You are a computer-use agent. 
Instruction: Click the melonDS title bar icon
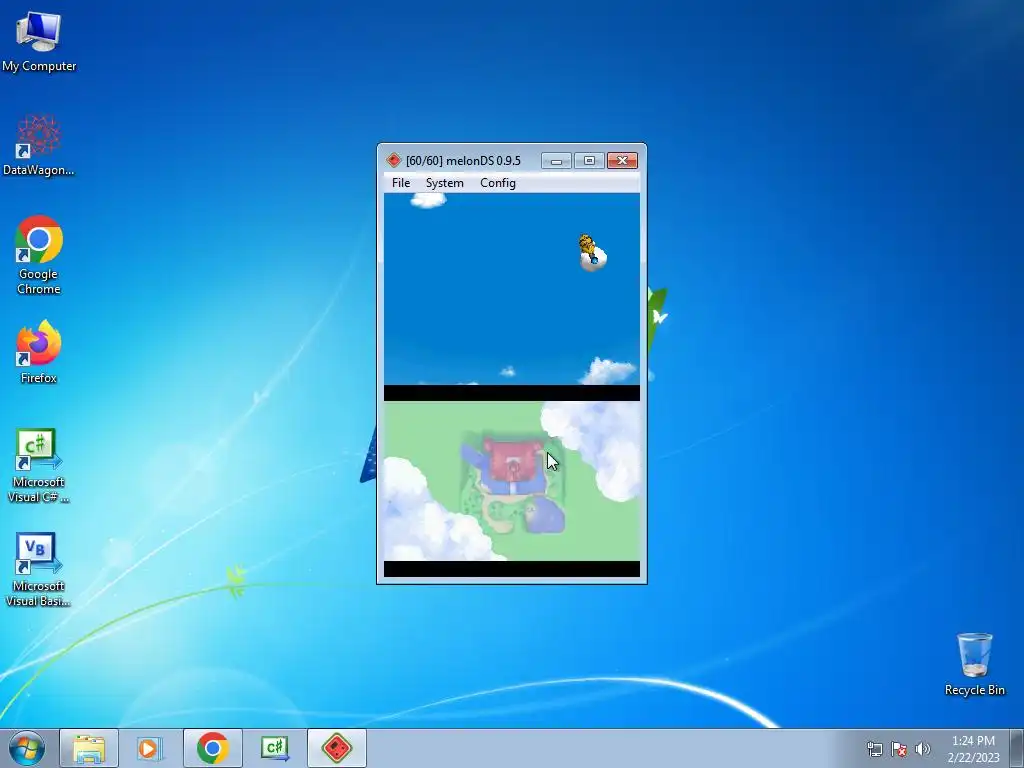point(393,160)
